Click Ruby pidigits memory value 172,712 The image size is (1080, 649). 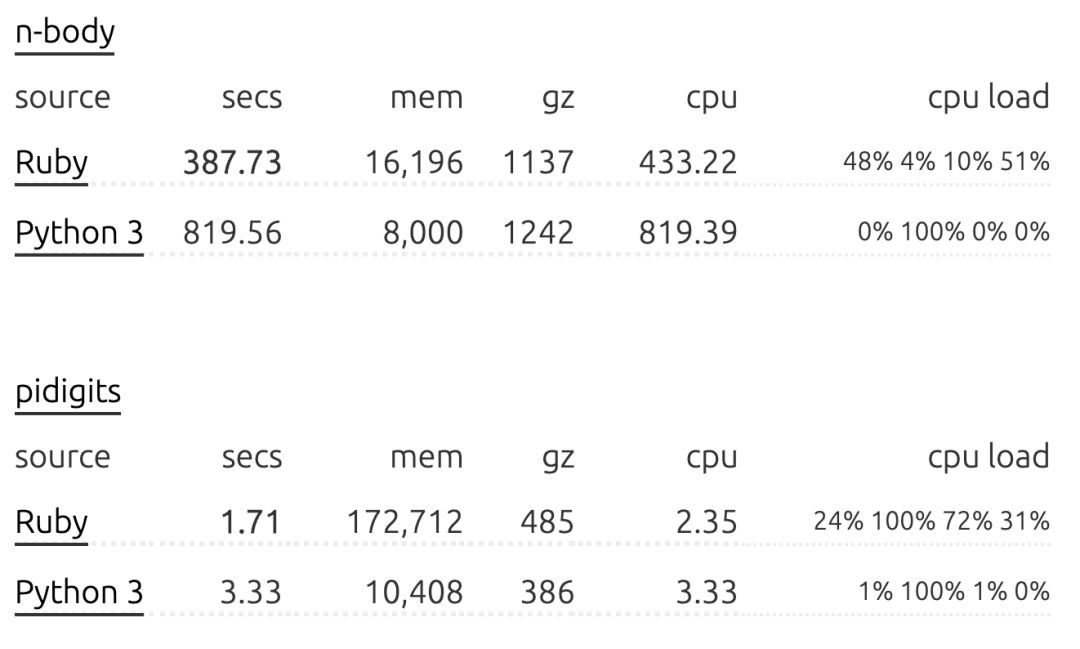click(404, 523)
